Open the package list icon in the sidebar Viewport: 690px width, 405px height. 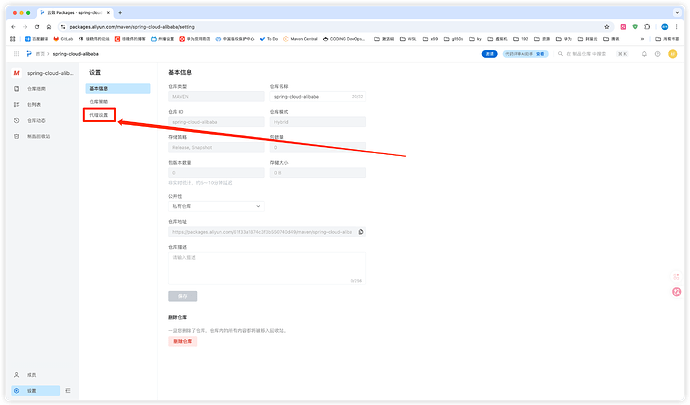click(x=17, y=105)
